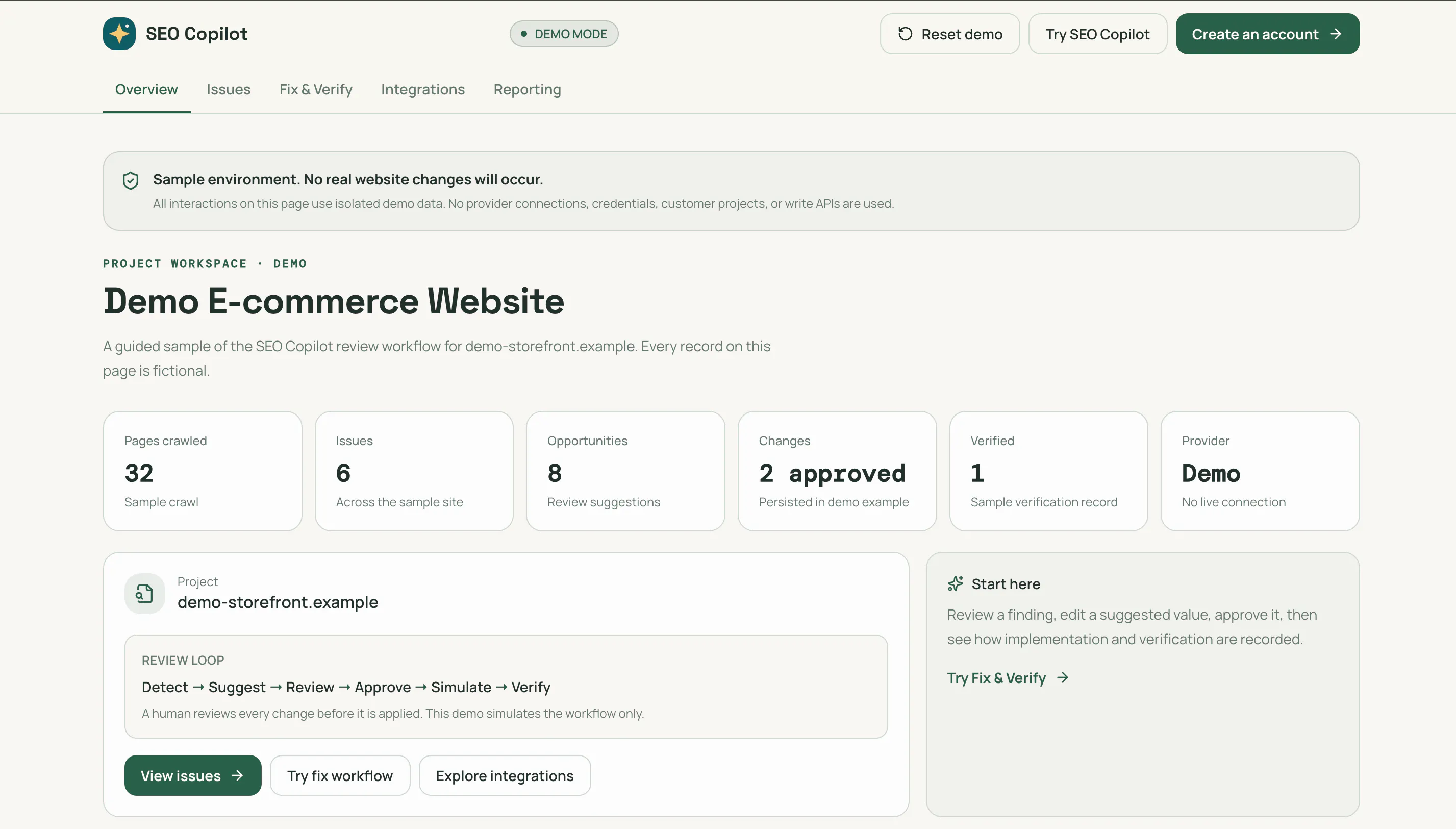Open the Overview tab
Viewport: 1456px width, 829px height.
tap(146, 89)
